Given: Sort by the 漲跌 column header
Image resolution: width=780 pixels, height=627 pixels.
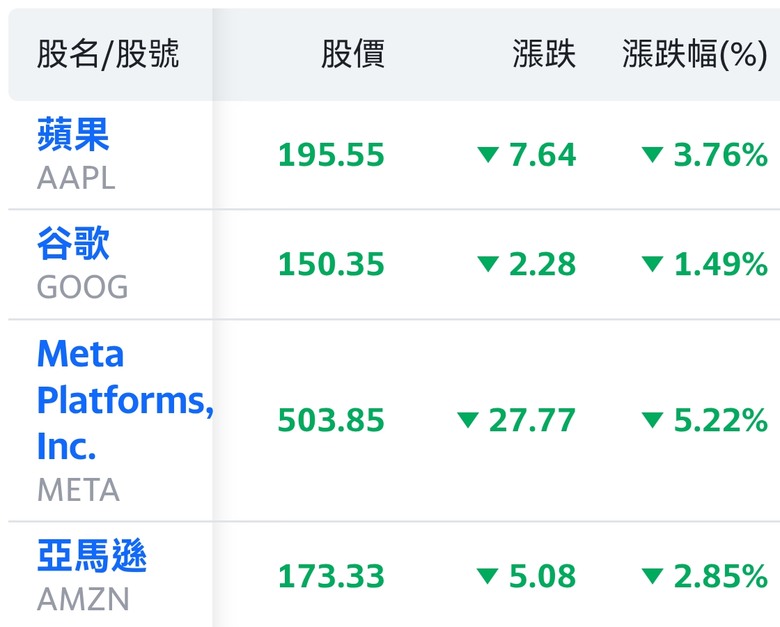Looking at the screenshot, I should tap(544, 54).
